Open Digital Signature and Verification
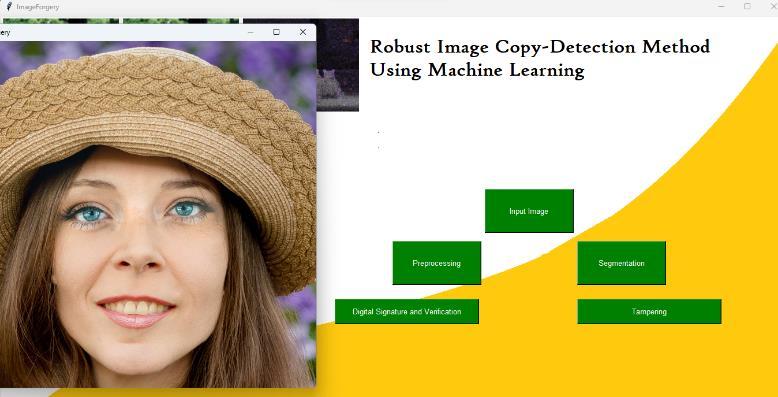This screenshot has width=778, height=397. [407, 312]
